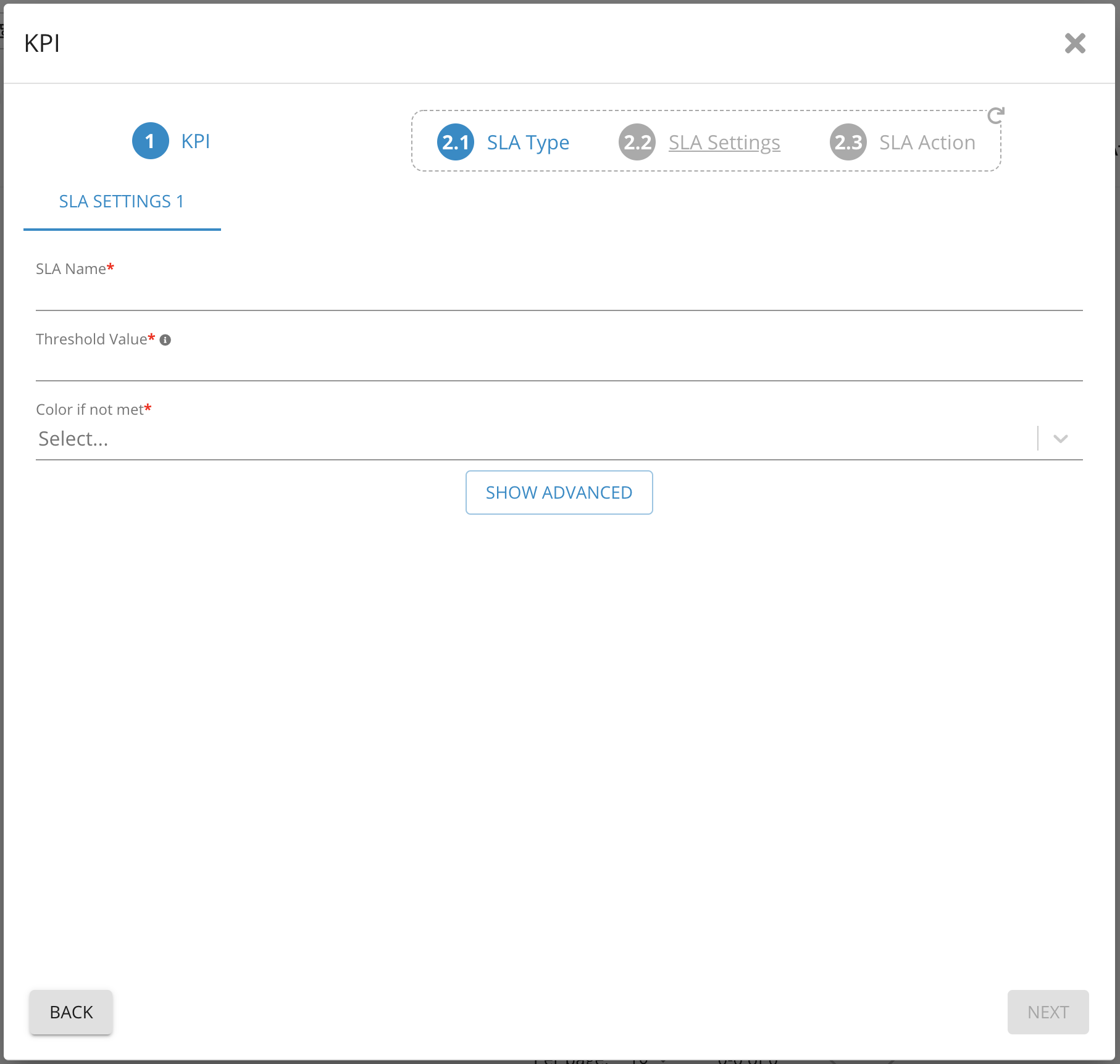Go to the KPI step label
1120x1064 pixels.
point(195,141)
